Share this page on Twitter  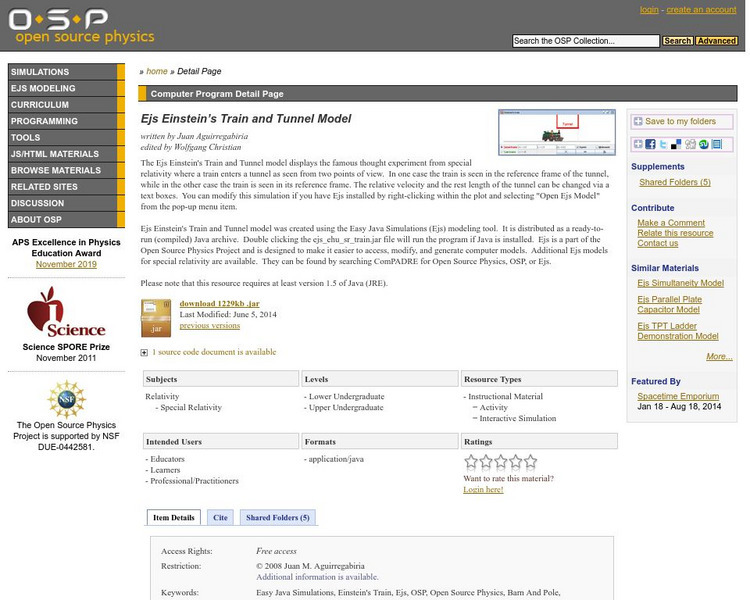tap(663, 144)
